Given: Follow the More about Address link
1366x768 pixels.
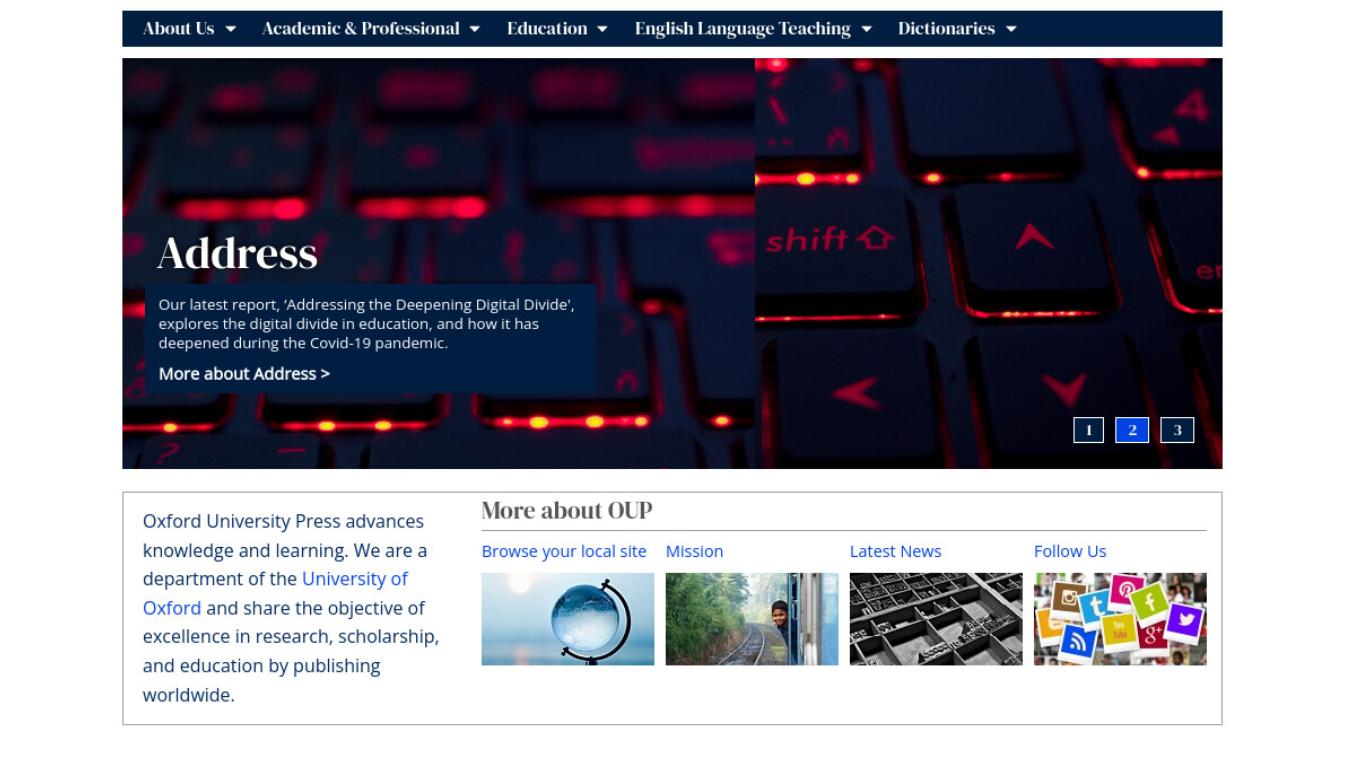Looking at the screenshot, I should [x=244, y=373].
